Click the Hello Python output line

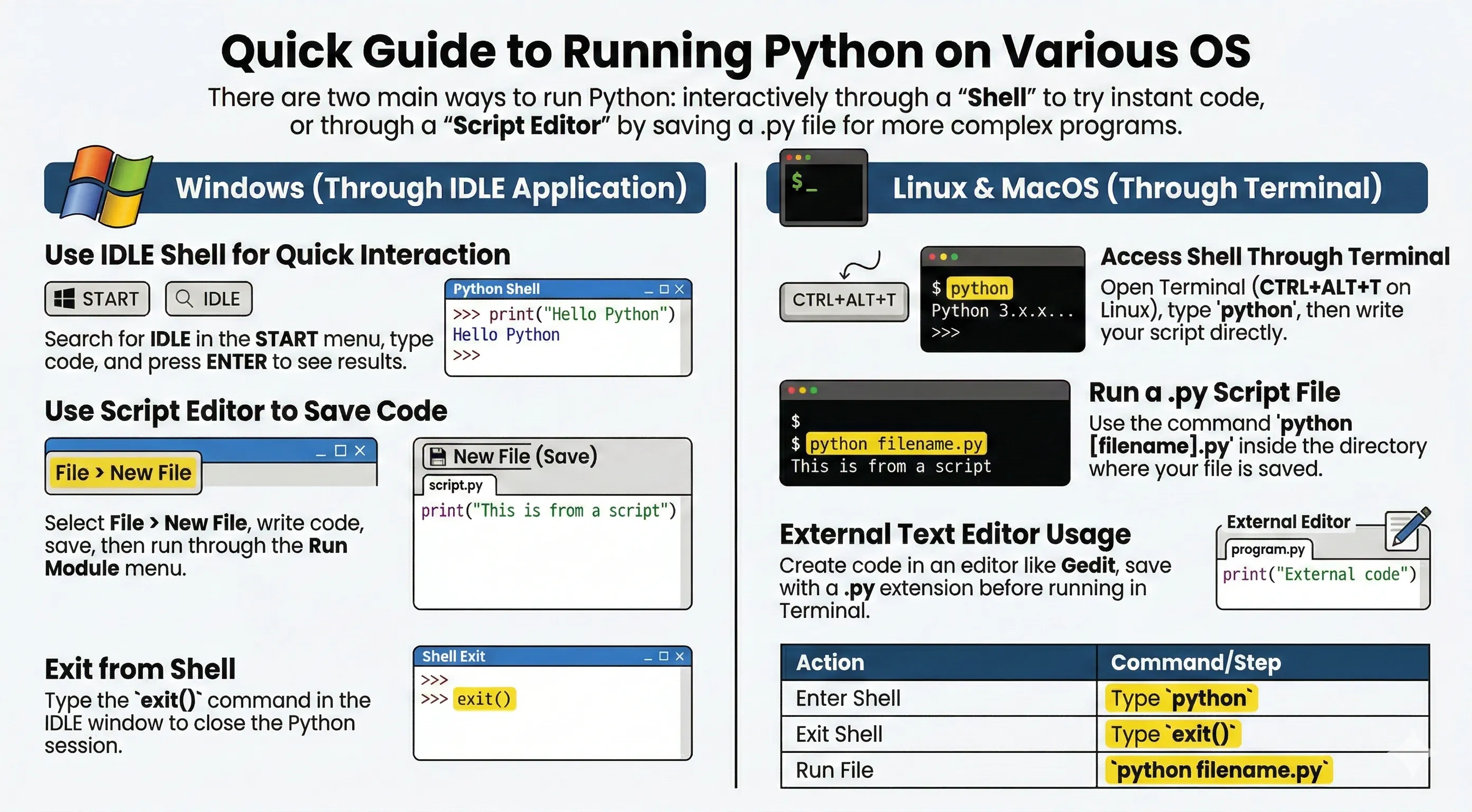point(507,335)
